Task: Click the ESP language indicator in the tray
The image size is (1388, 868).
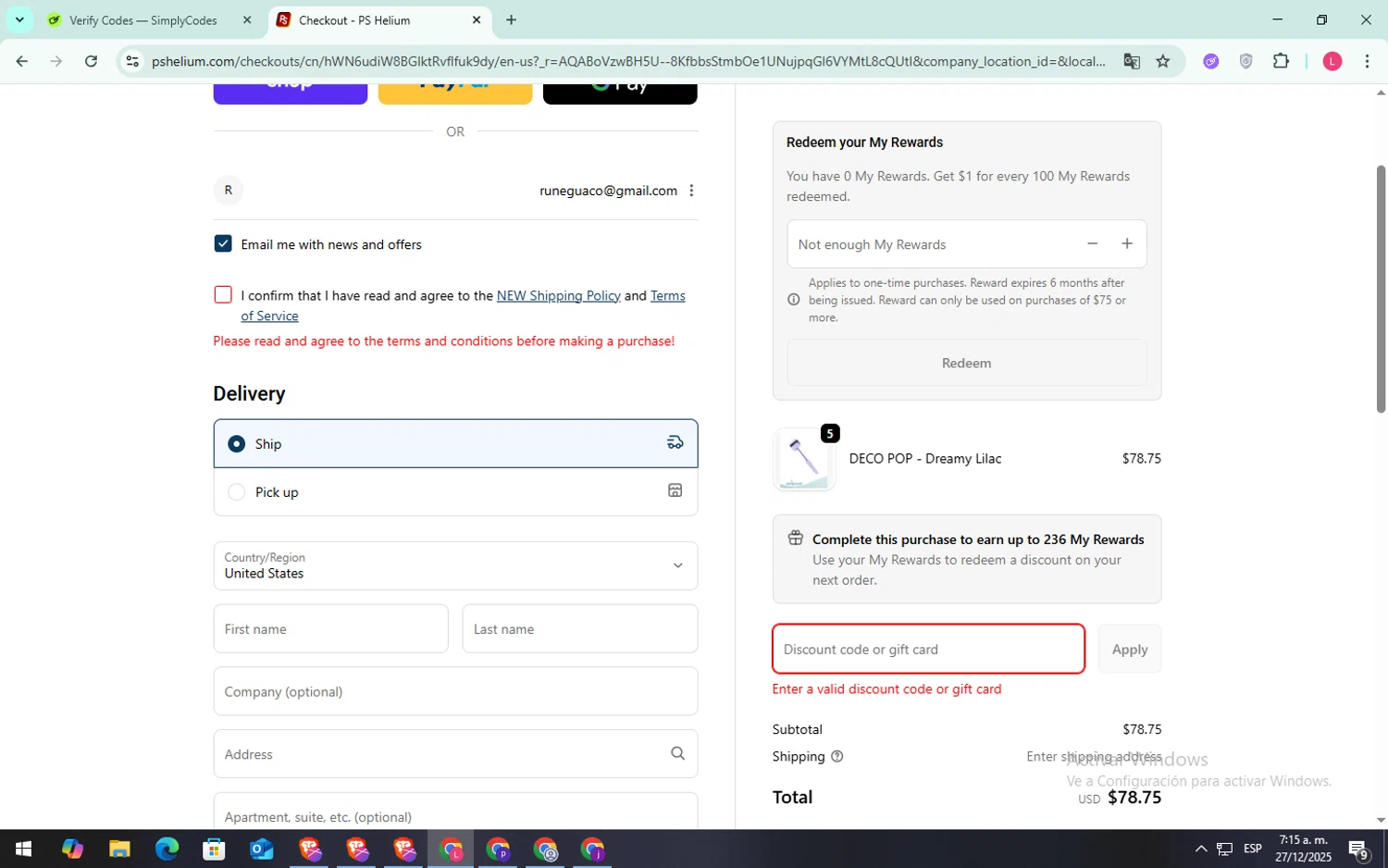Action: click(1252, 849)
